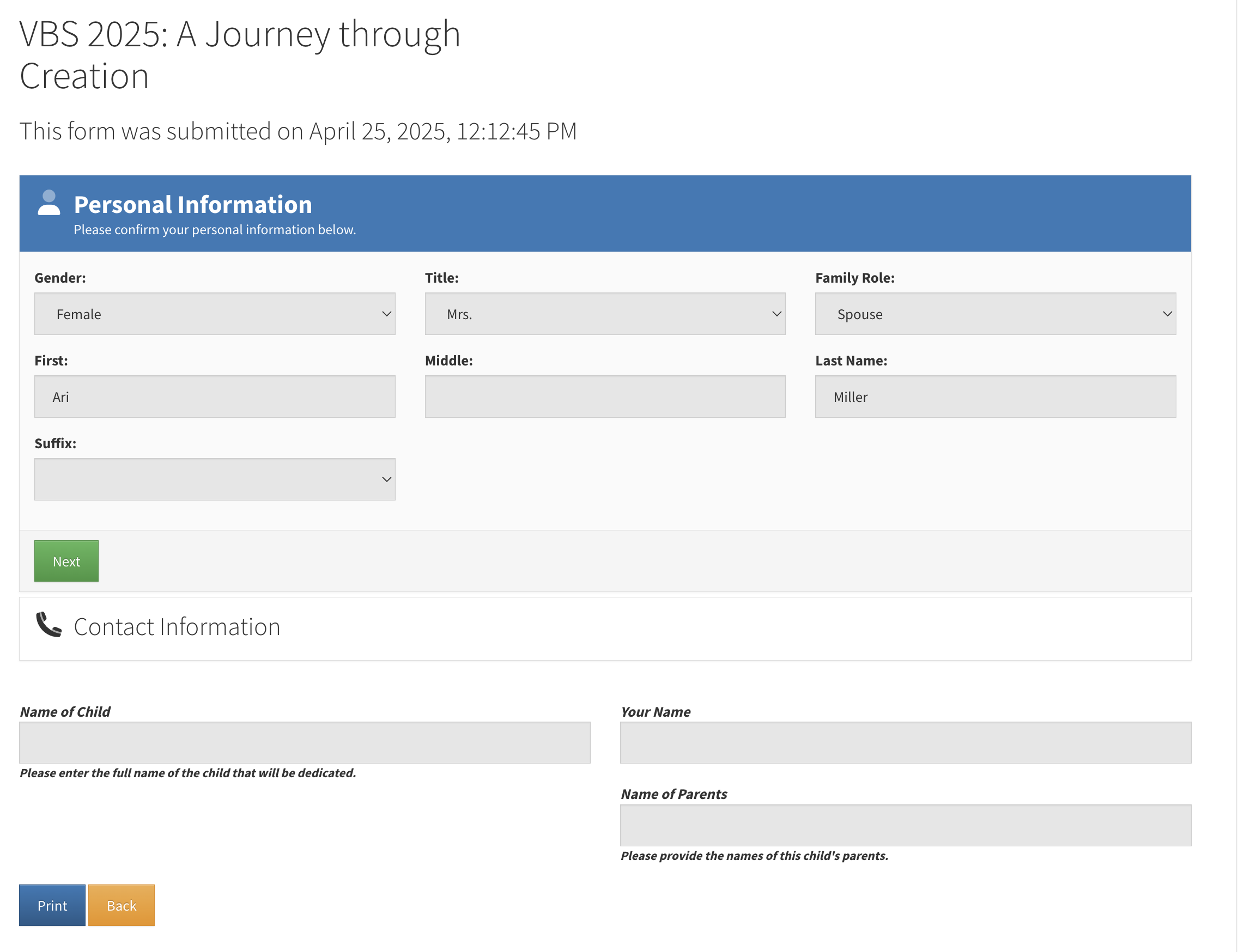Click the blue Print button
Viewport: 1238px width, 952px height.
[52, 906]
